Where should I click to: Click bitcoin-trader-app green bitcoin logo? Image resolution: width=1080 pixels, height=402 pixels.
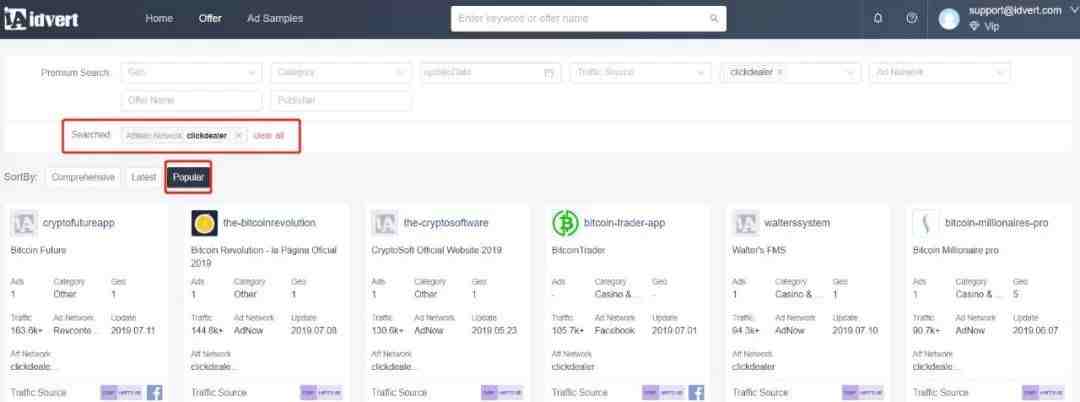565,223
